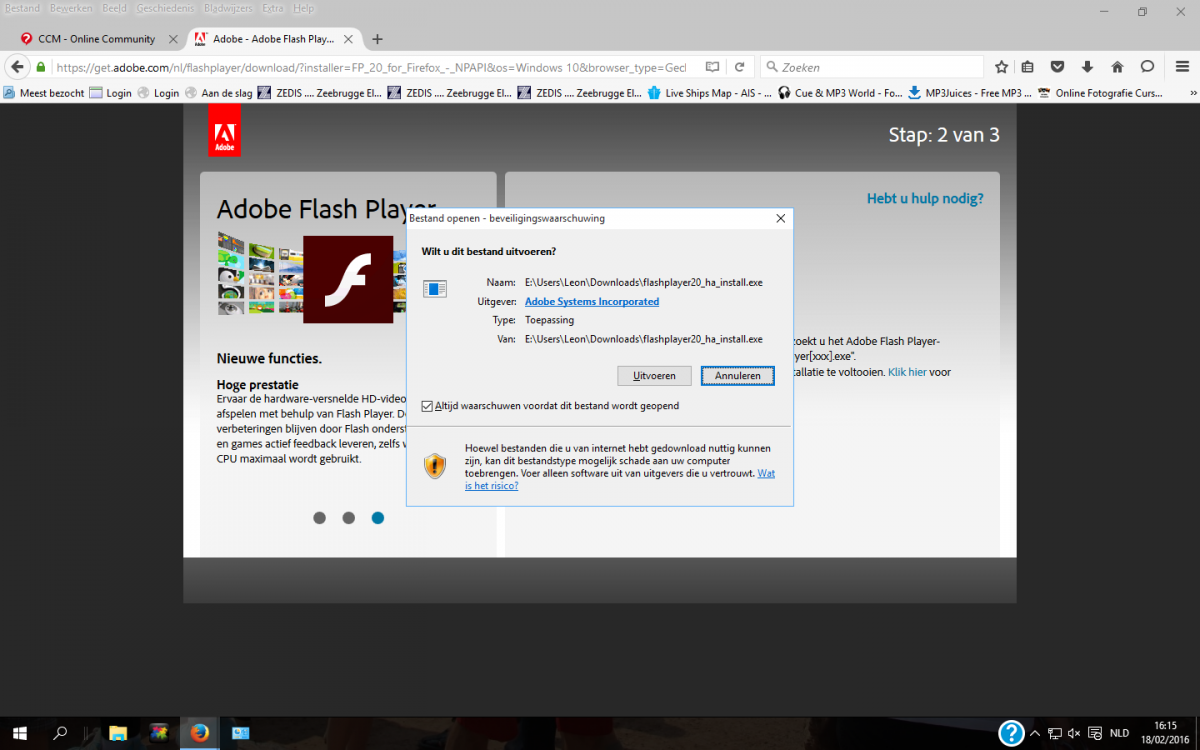Click the green padlock site identity icon
Image resolution: width=1200 pixels, height=750 pixels.
(41, 67)
